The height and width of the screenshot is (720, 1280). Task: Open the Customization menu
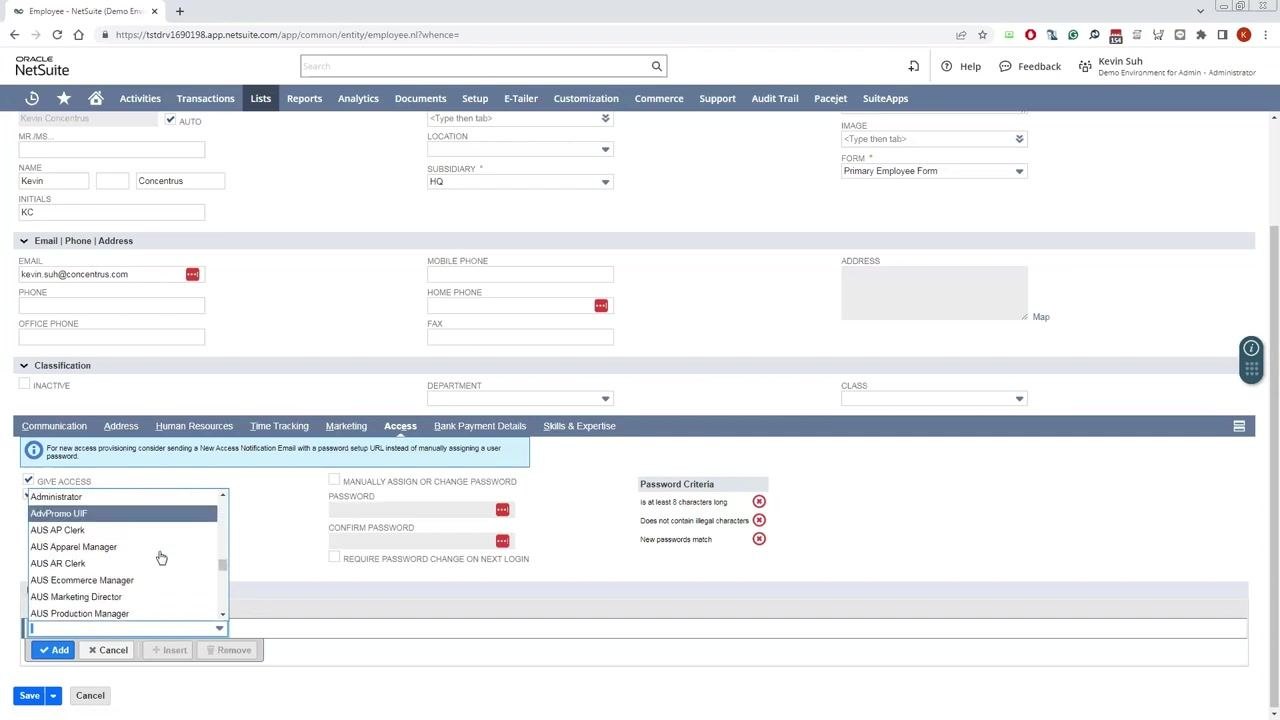586,98
